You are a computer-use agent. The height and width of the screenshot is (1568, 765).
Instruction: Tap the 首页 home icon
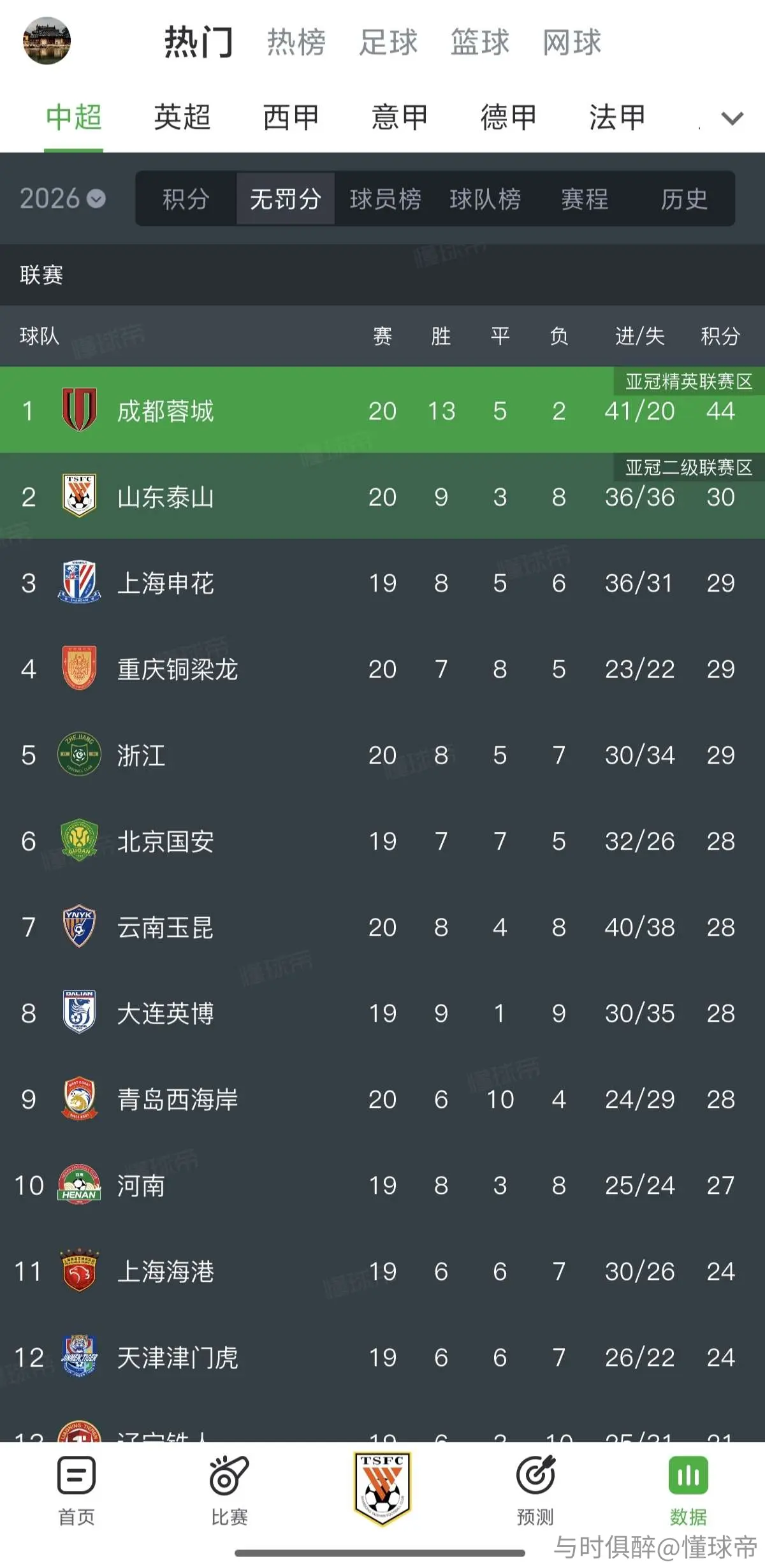pos(76,1475)
